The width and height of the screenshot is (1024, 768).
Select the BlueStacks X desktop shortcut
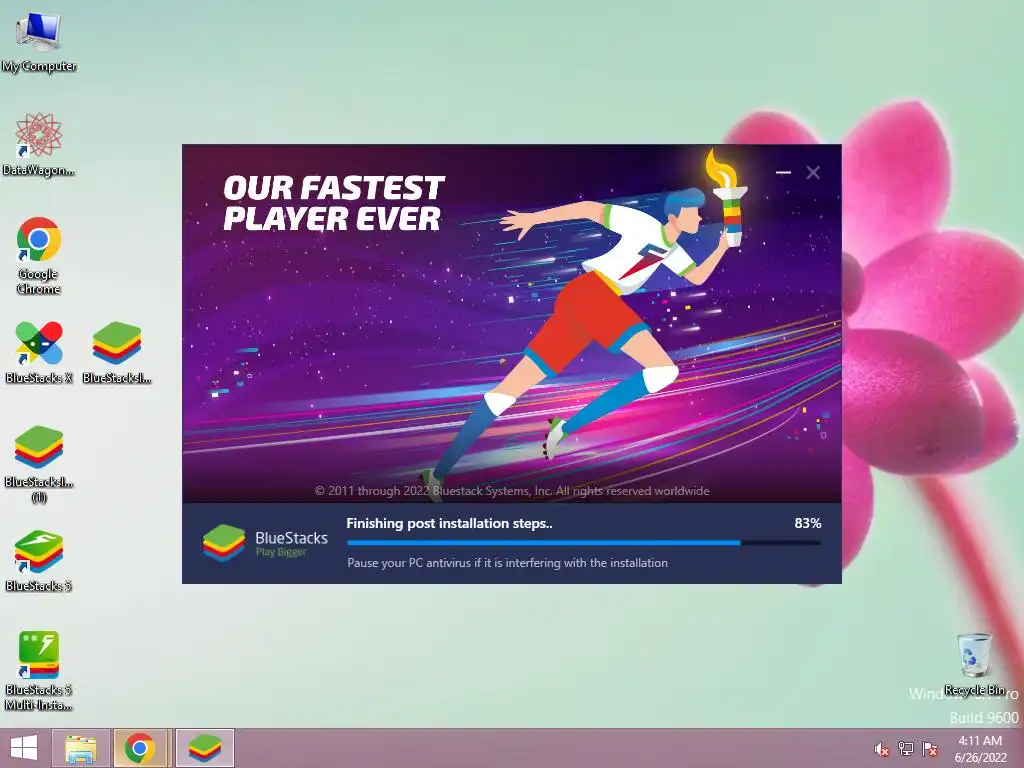39,353
